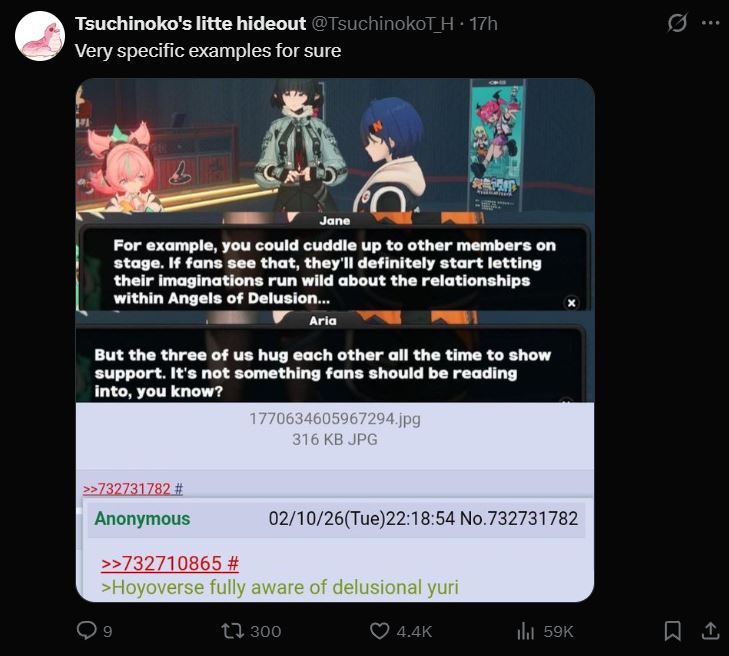Repost the tweet with retweet icon
This screenshot has height=656, width=729.
[x=231, y=631]
